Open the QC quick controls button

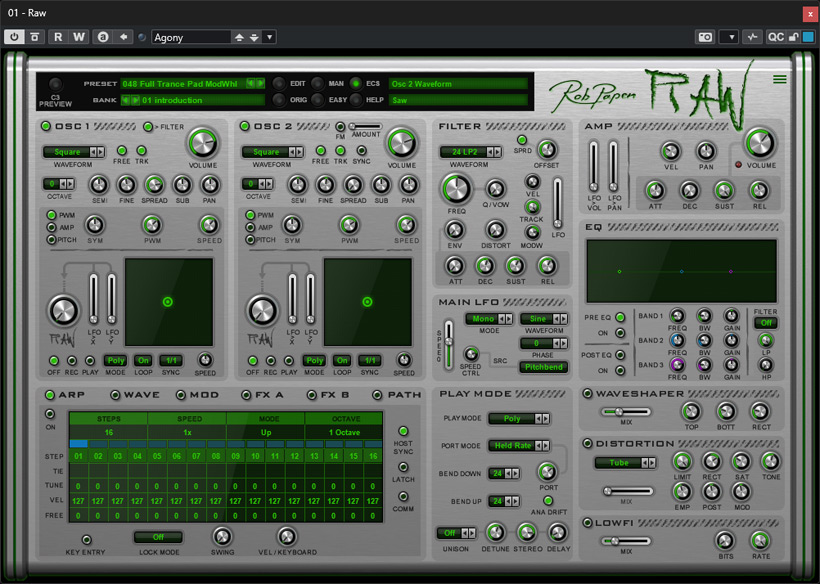tap(775, 37)
